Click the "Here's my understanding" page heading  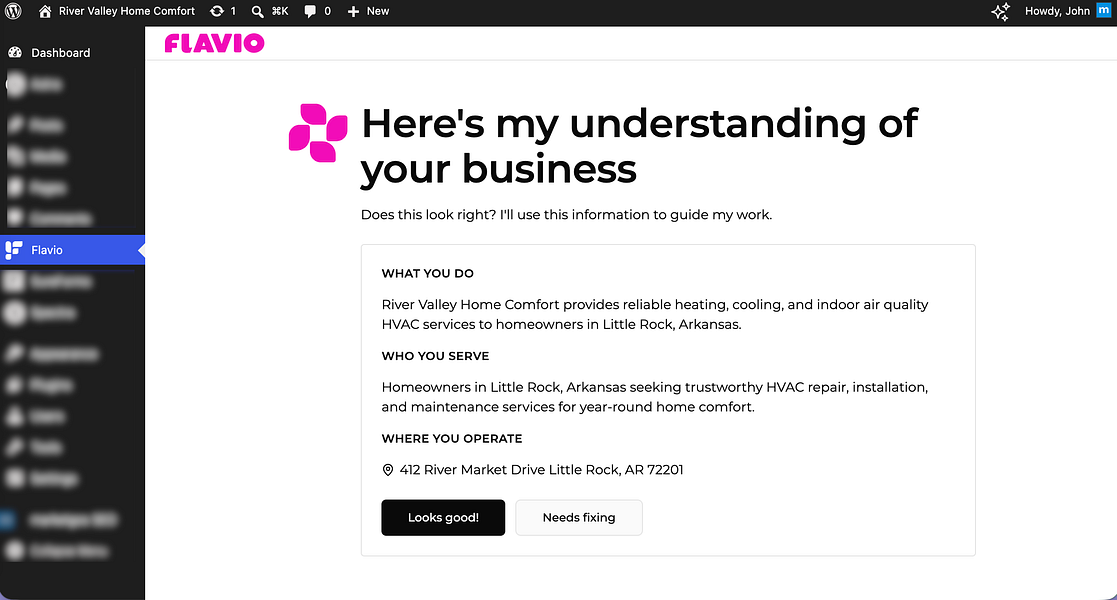tap(639, 146)
